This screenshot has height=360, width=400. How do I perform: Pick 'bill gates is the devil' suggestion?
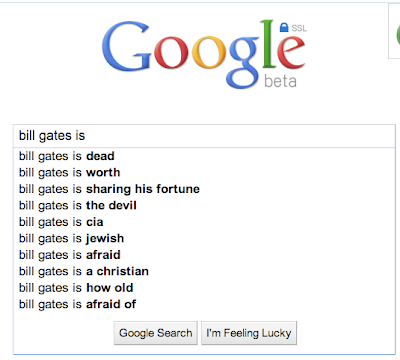[x=204, y=205]
